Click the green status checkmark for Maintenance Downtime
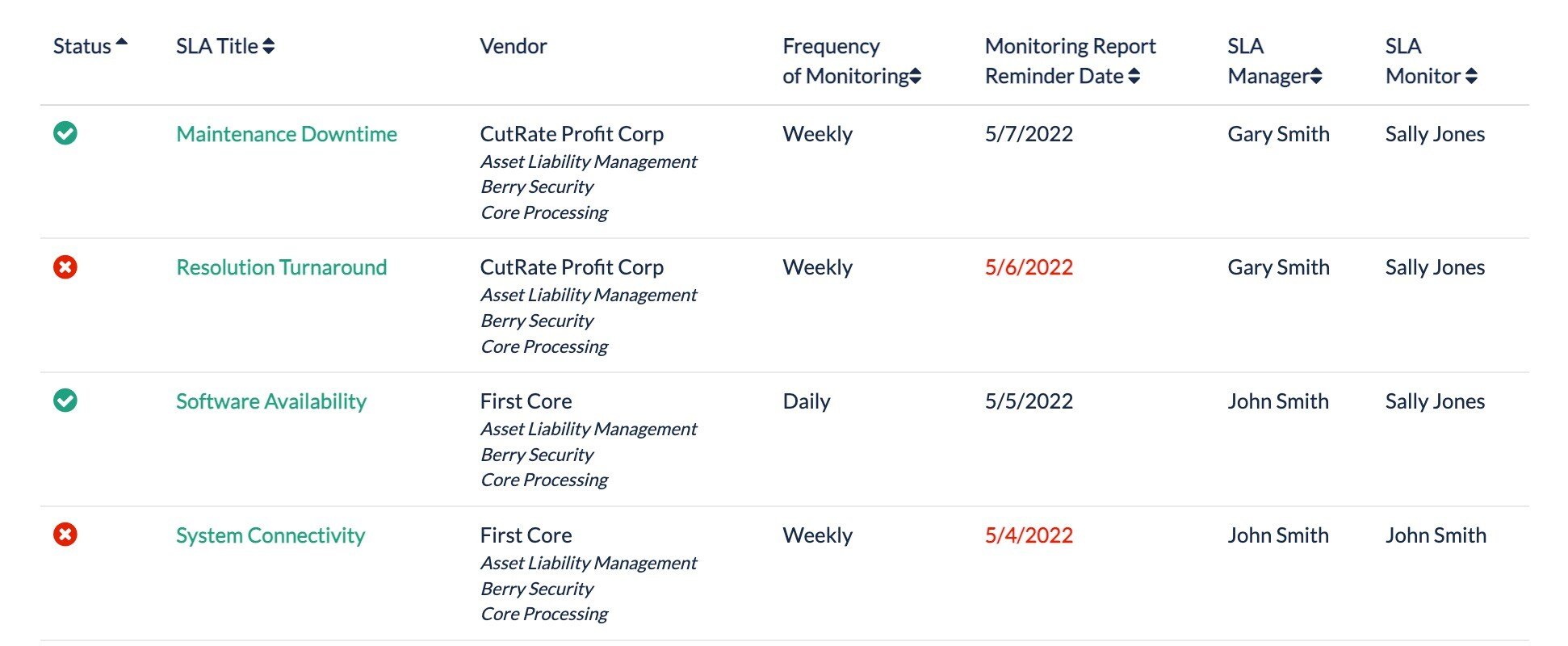 click(67, 134)
